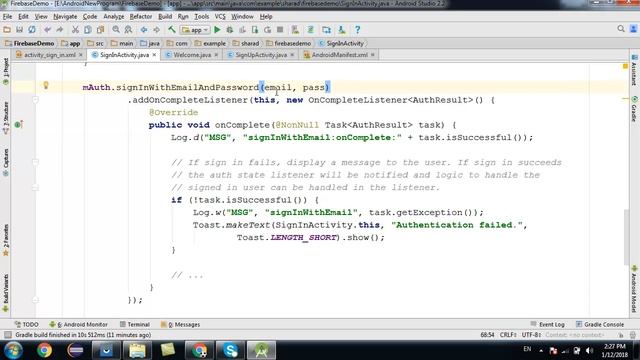
Task: Click the Cut scissors icon
Action: (x=75, y=29)
